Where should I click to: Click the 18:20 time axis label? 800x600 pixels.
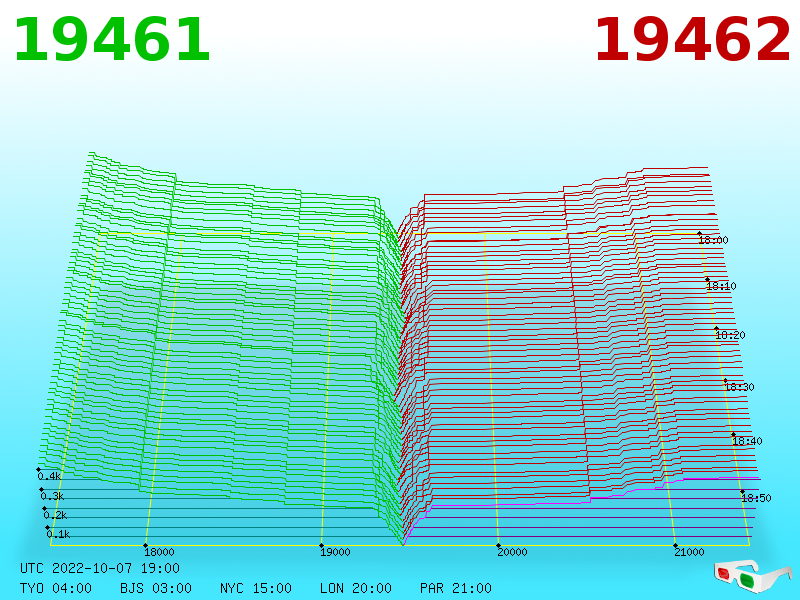click(x=730, y=335)
